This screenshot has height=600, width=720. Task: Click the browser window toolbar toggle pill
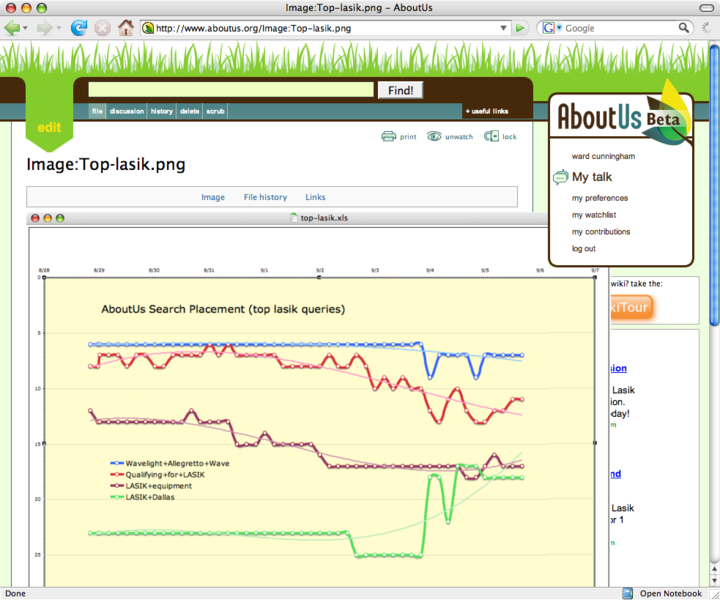pyautogui.click(x=706, y=8)
